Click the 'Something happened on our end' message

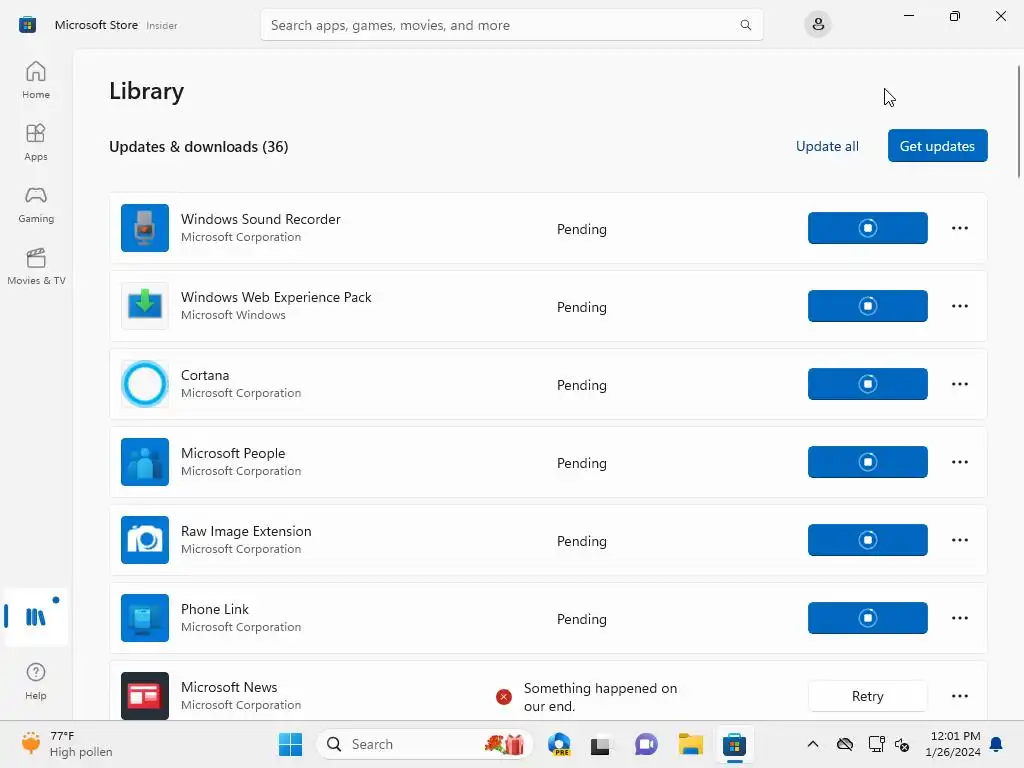pos(600,697)
